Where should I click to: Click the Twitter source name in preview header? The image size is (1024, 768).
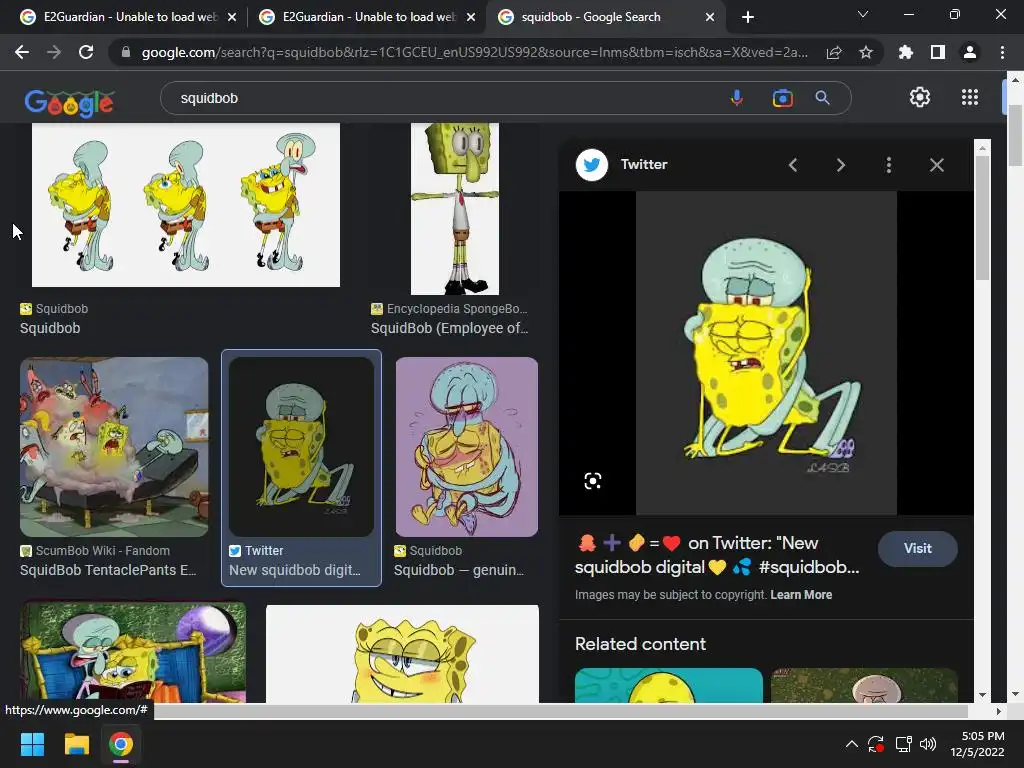pyautogui.click(x=644, y=165)
